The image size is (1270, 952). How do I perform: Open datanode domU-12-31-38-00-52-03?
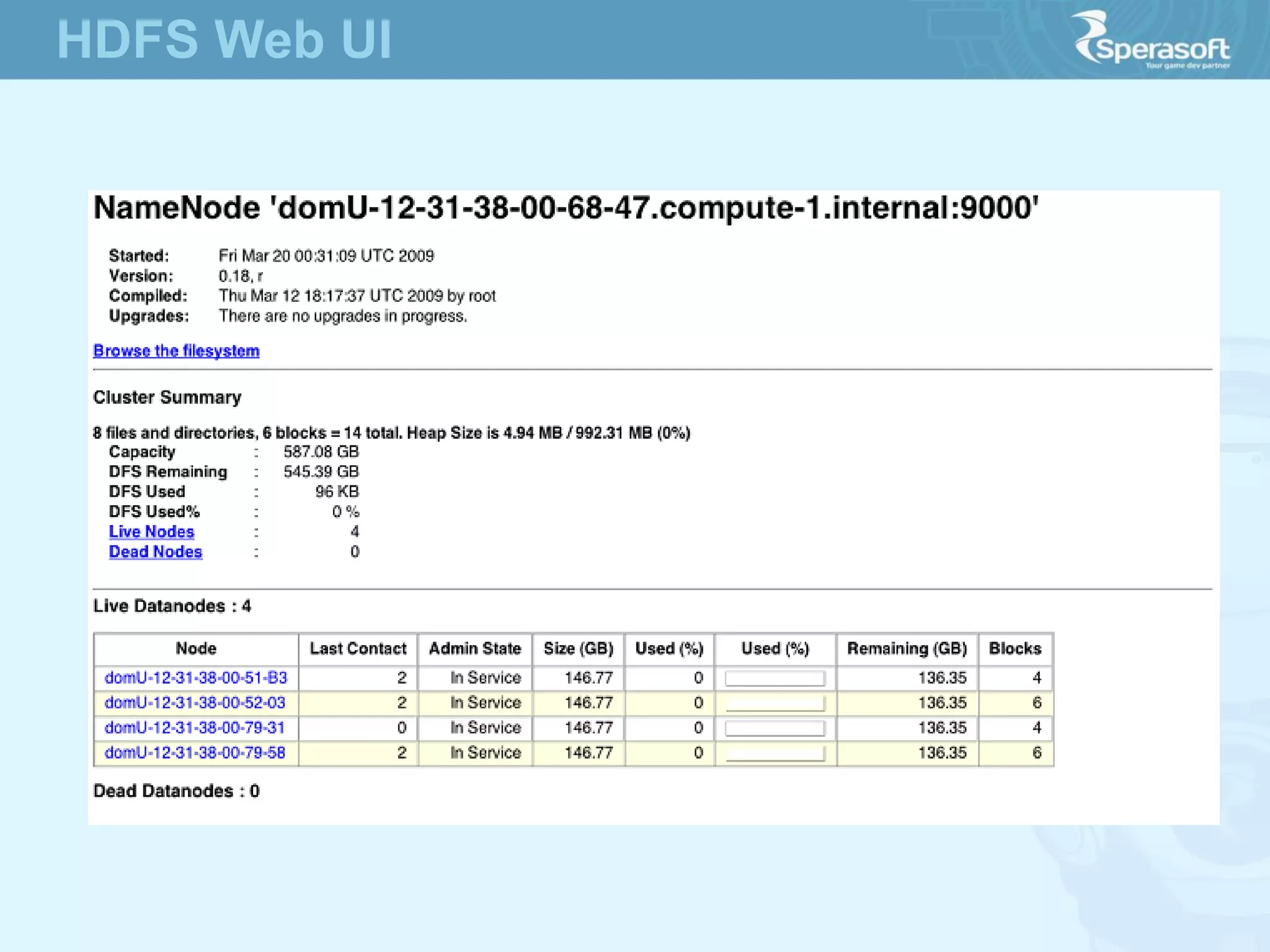[195, 703]
